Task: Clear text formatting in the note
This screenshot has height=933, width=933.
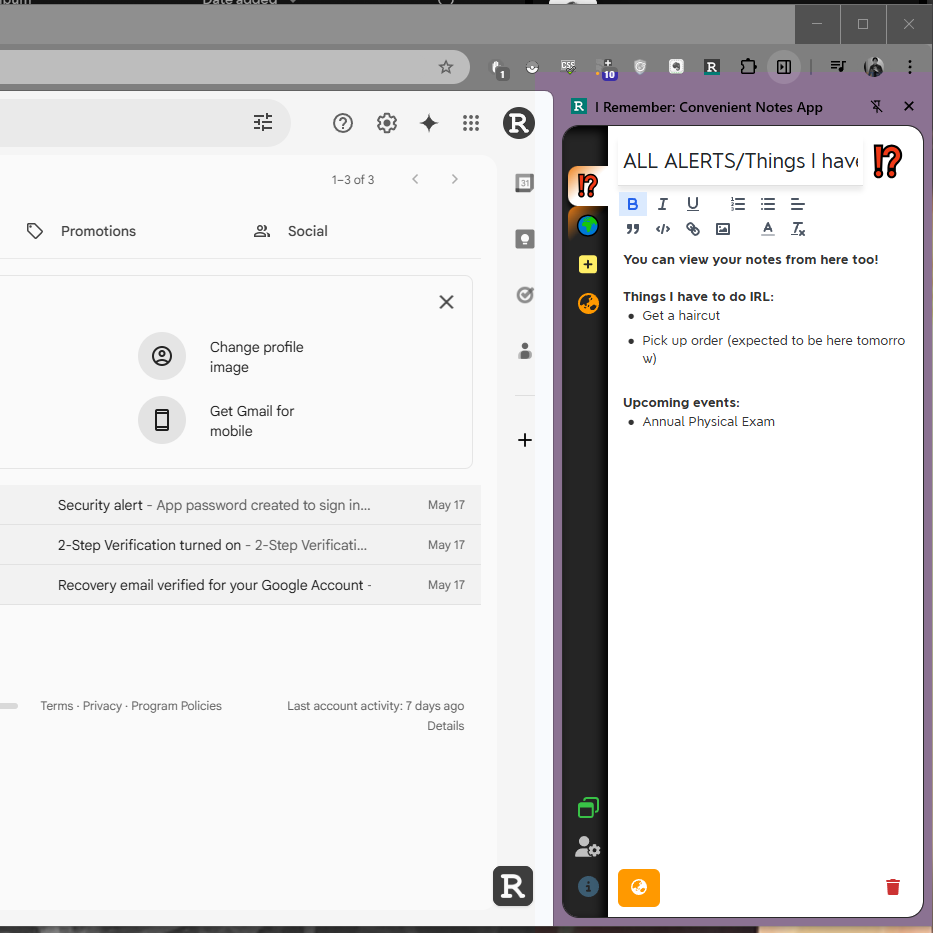Action: [797, 229]
